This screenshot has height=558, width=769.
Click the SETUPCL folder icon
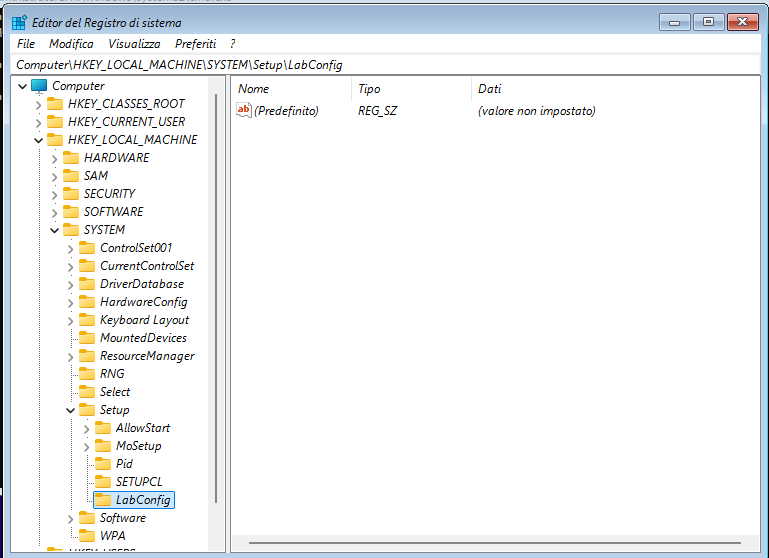(x=103, y=482)
